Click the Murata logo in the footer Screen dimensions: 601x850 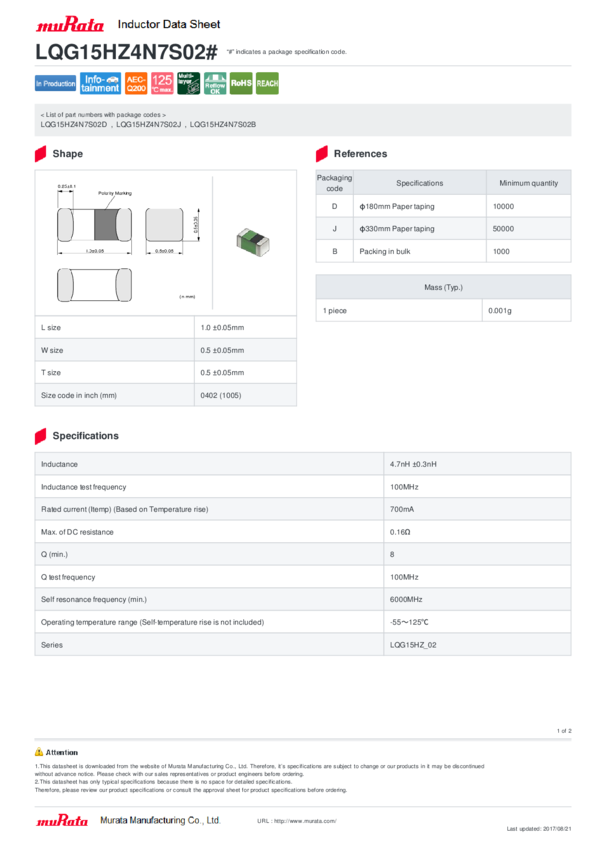pos(62,820)
